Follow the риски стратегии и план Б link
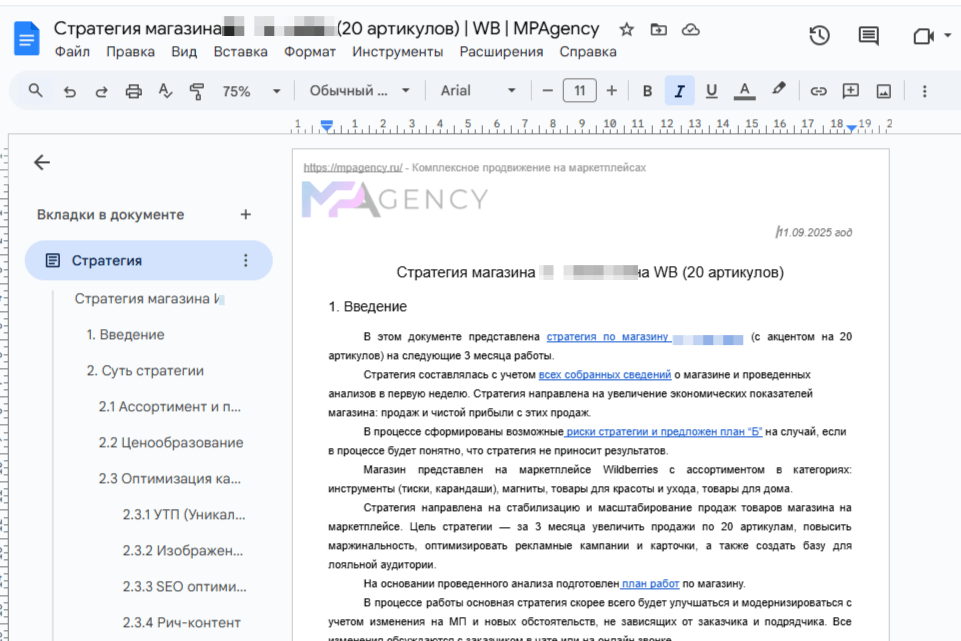961x641 pixels. [663, 431]
